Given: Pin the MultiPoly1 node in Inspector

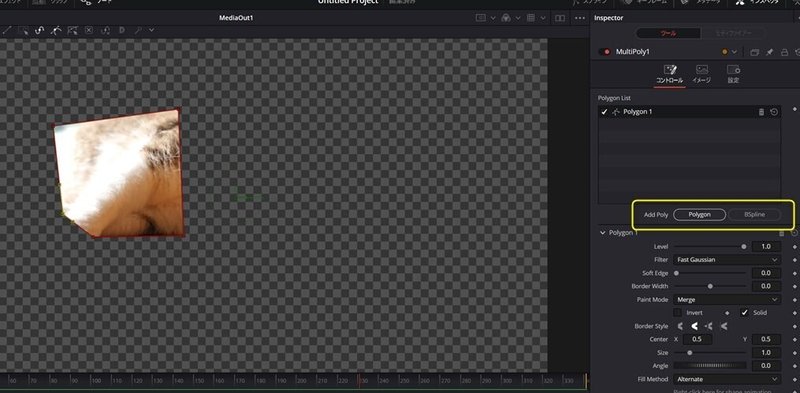Looking at the screenshot, I should (769, 52).
